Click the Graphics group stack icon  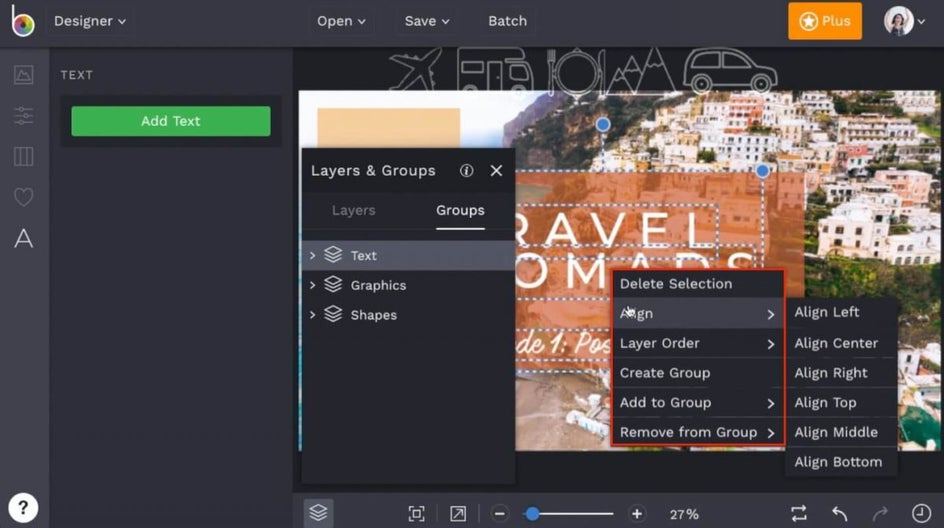coord(333,284)
